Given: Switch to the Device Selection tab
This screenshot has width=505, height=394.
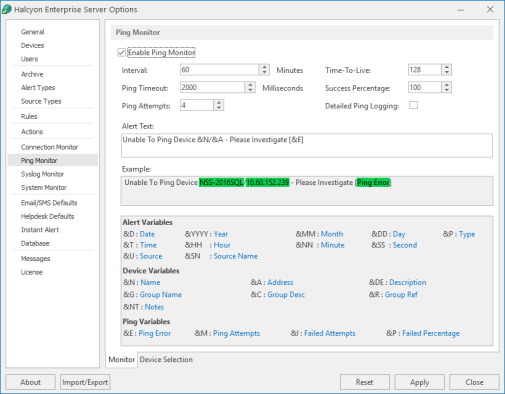Looking at the screenshot, I should 166,359.
